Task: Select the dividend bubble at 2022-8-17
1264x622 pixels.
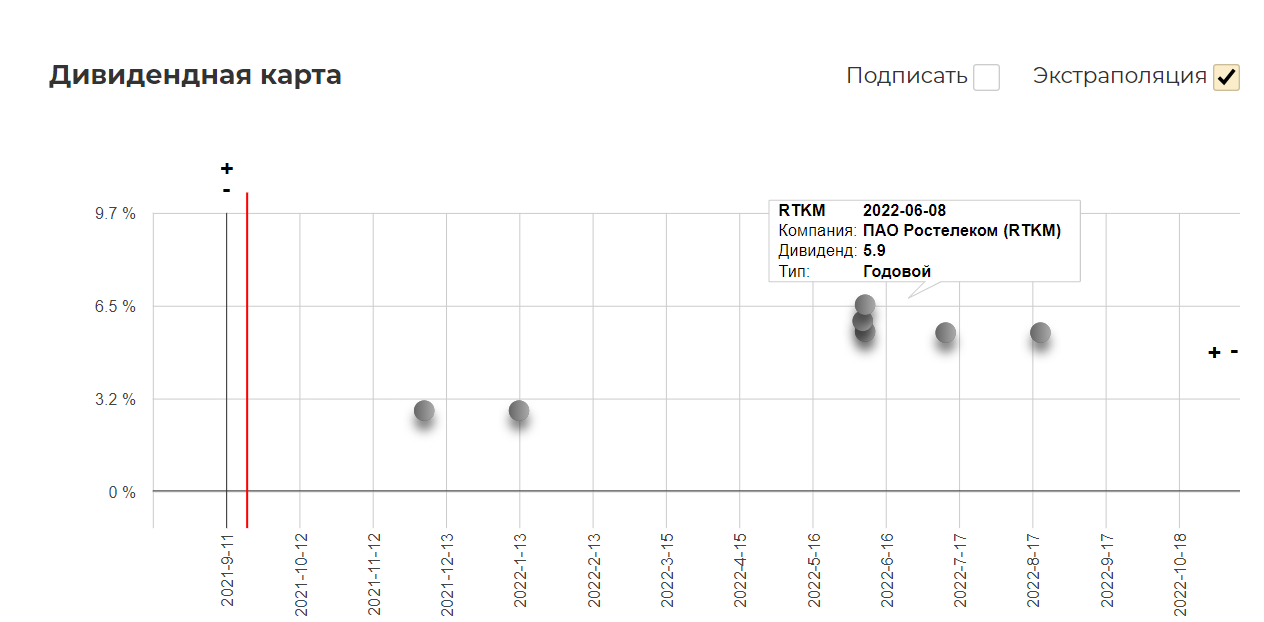Action: [1040, 333]
